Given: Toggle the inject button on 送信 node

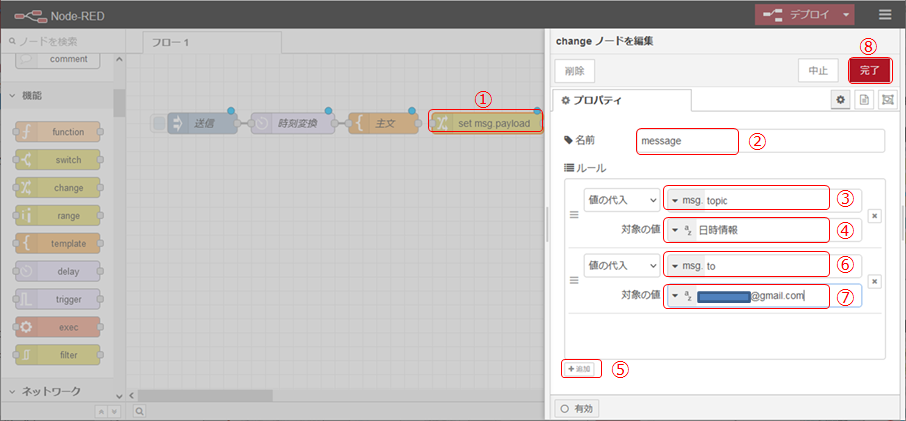Looking at the screenshot, I should coord(158,123).
